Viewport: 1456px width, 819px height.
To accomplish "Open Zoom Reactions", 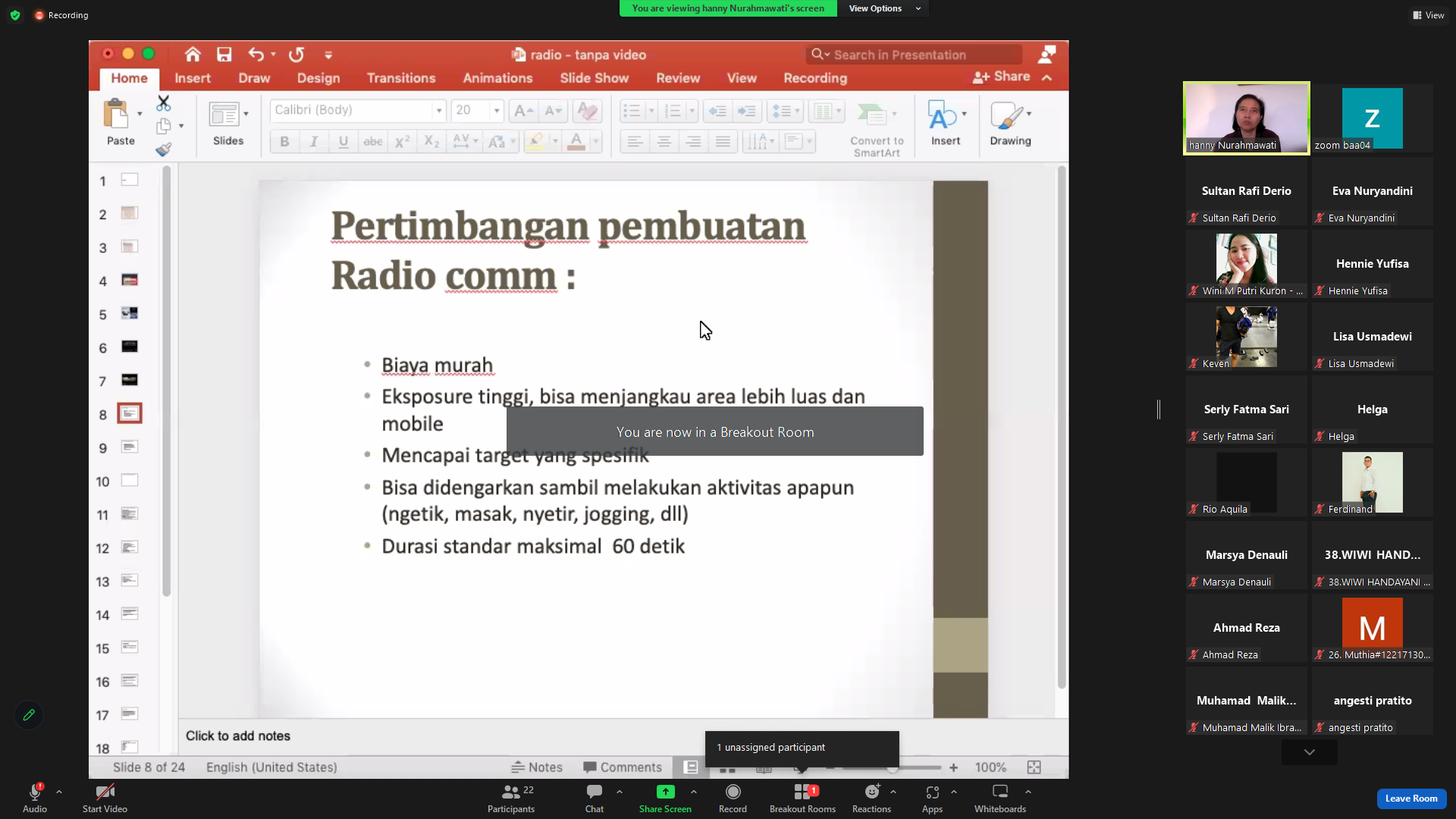I will 871,798.
